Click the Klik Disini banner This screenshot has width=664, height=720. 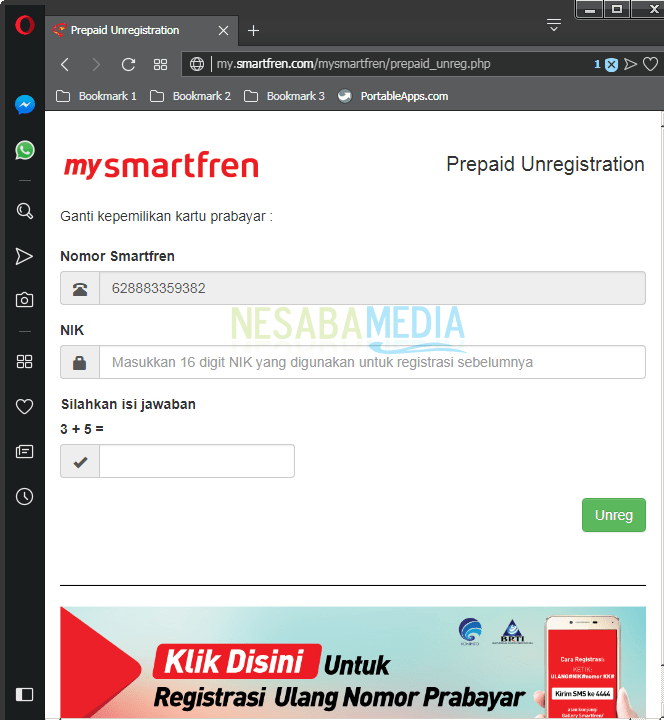coord(353,663)
